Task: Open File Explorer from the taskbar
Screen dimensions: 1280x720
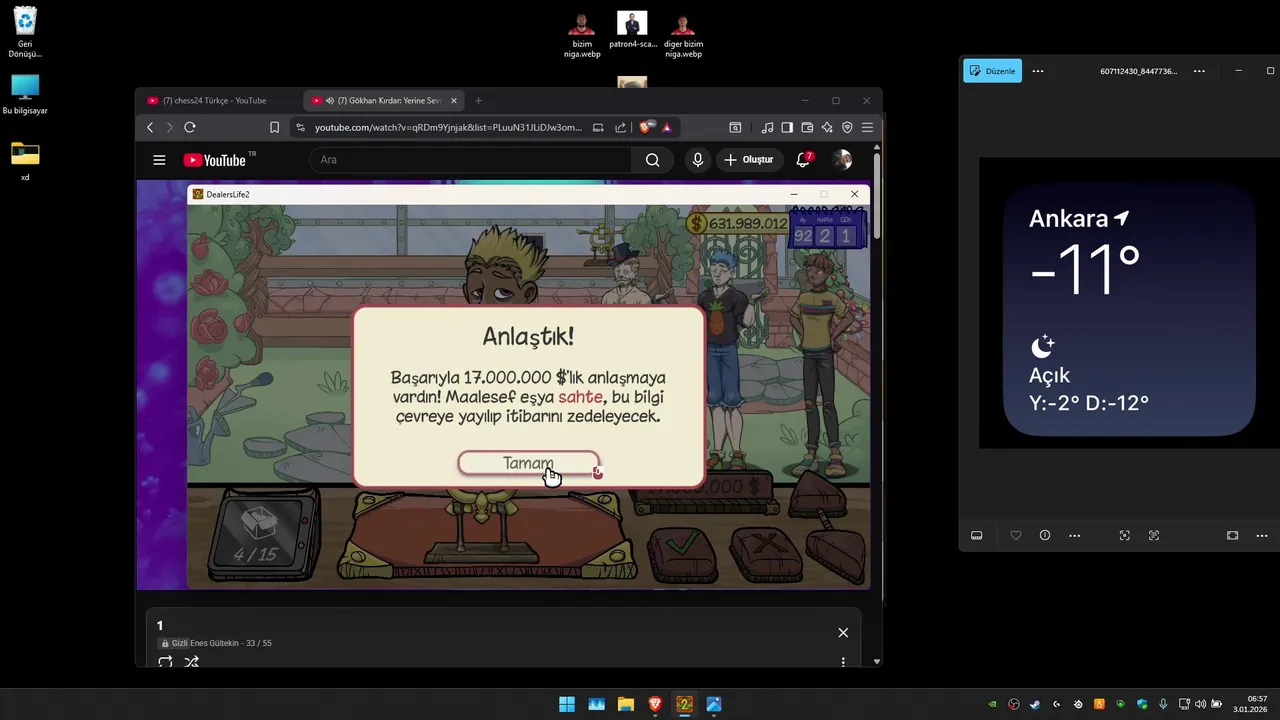Action: point(625,704)
